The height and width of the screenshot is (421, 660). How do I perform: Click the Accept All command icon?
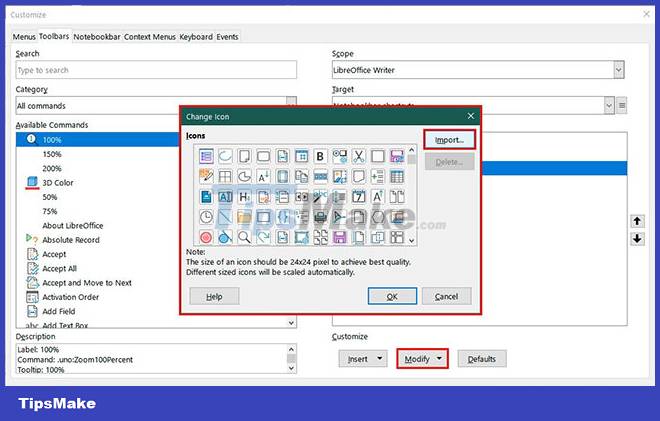click(32, 268)
